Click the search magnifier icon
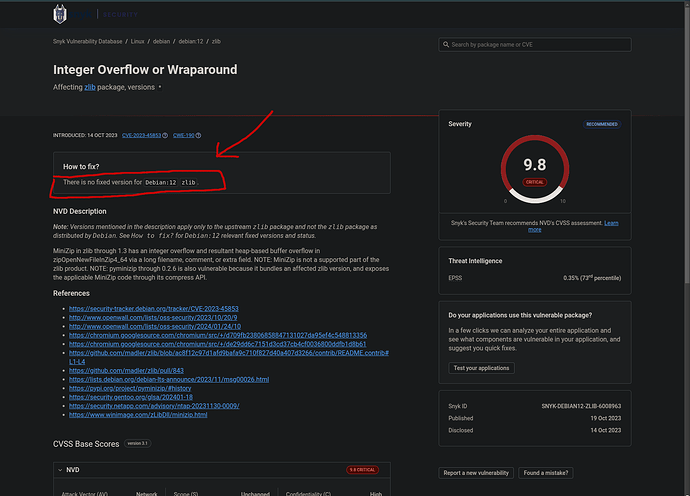This screenshot has height=496, width=690. 446,44
